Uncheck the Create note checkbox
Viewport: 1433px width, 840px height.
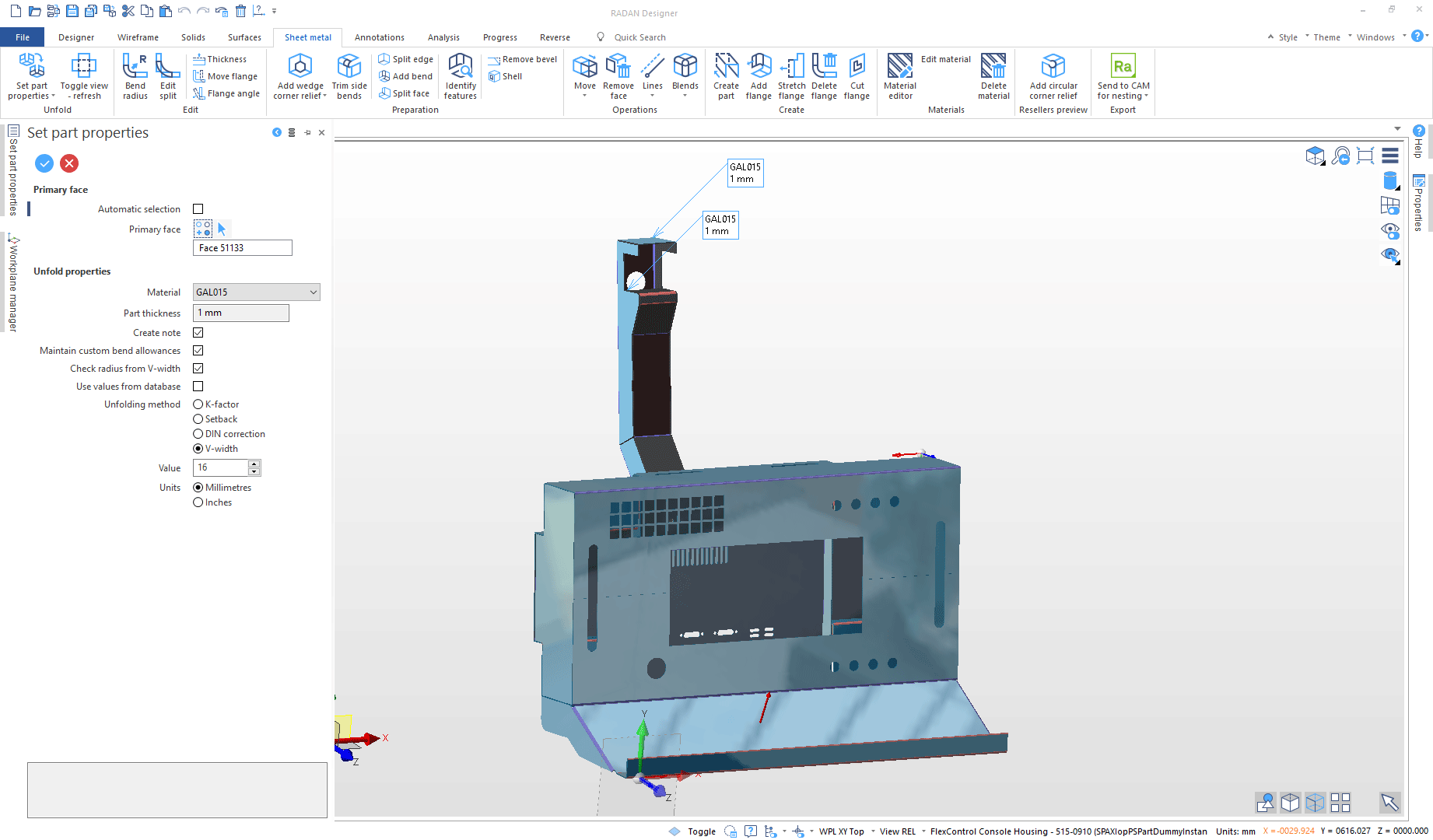tap(198, 333)
